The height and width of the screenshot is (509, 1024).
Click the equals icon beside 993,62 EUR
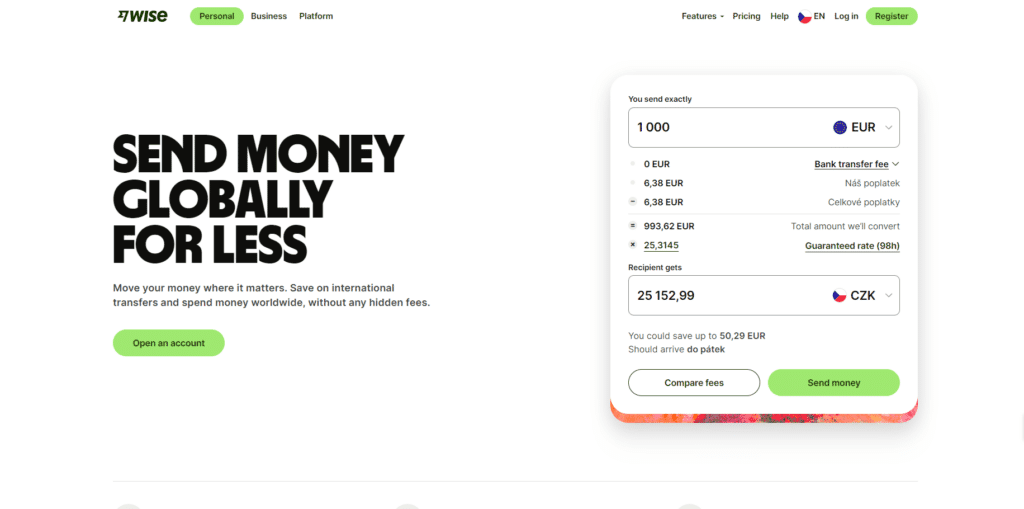point(632,226)
